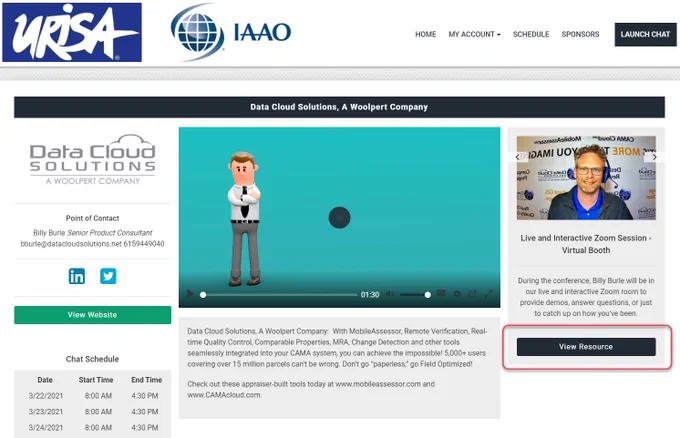Click the video share icon

click(472, 294)
